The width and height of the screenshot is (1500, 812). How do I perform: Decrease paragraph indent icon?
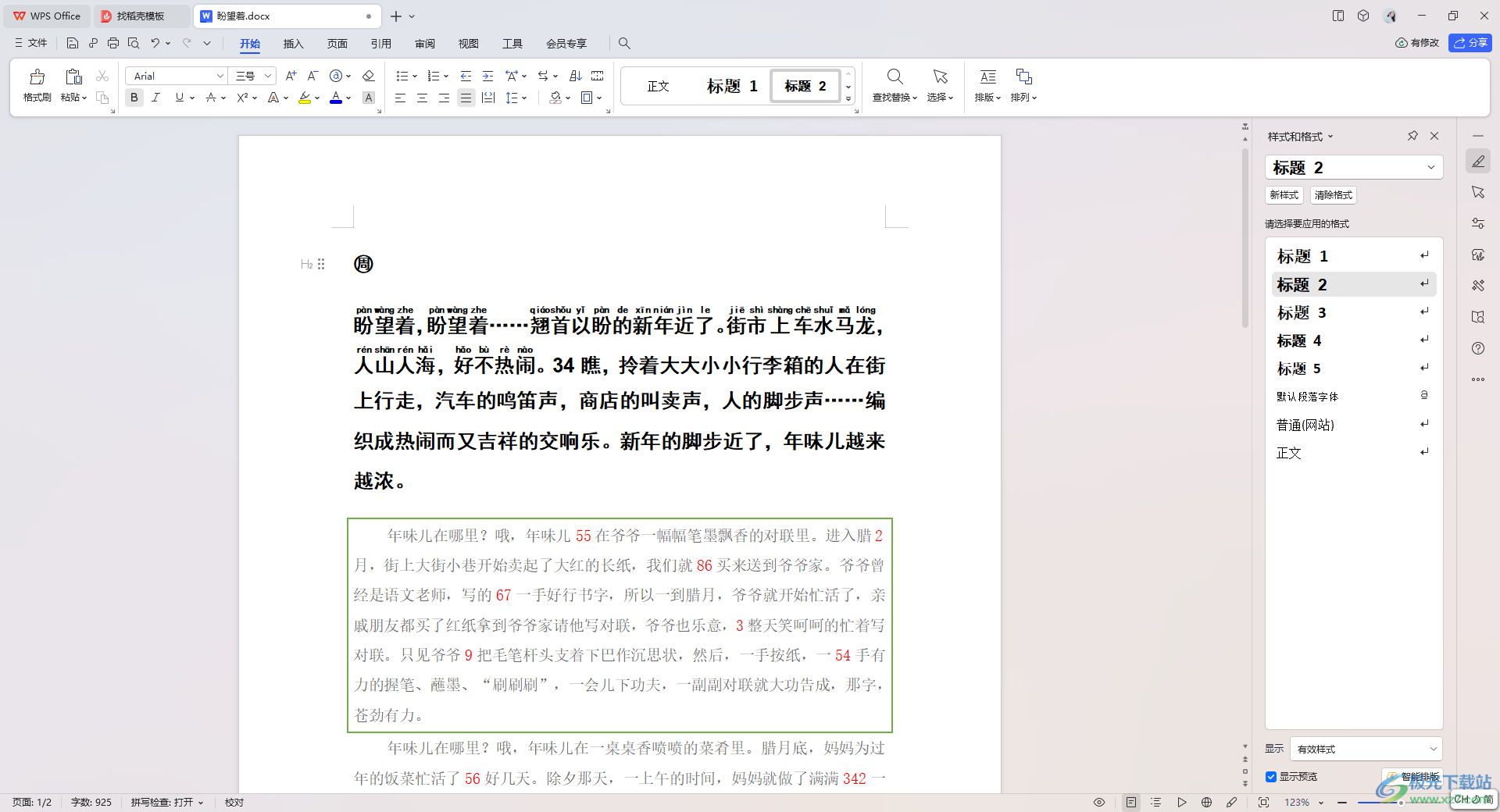(x=466, y=76)
